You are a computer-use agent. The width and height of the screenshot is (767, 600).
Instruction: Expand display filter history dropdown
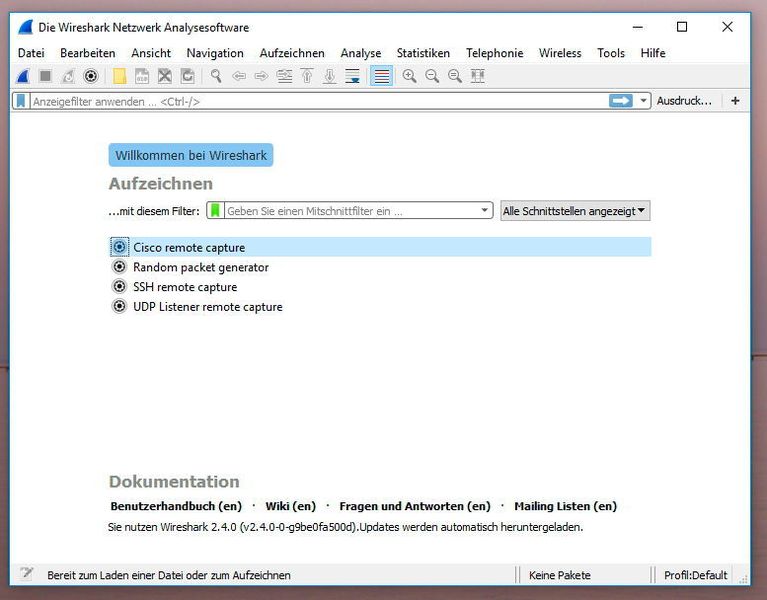coord(643,101)
